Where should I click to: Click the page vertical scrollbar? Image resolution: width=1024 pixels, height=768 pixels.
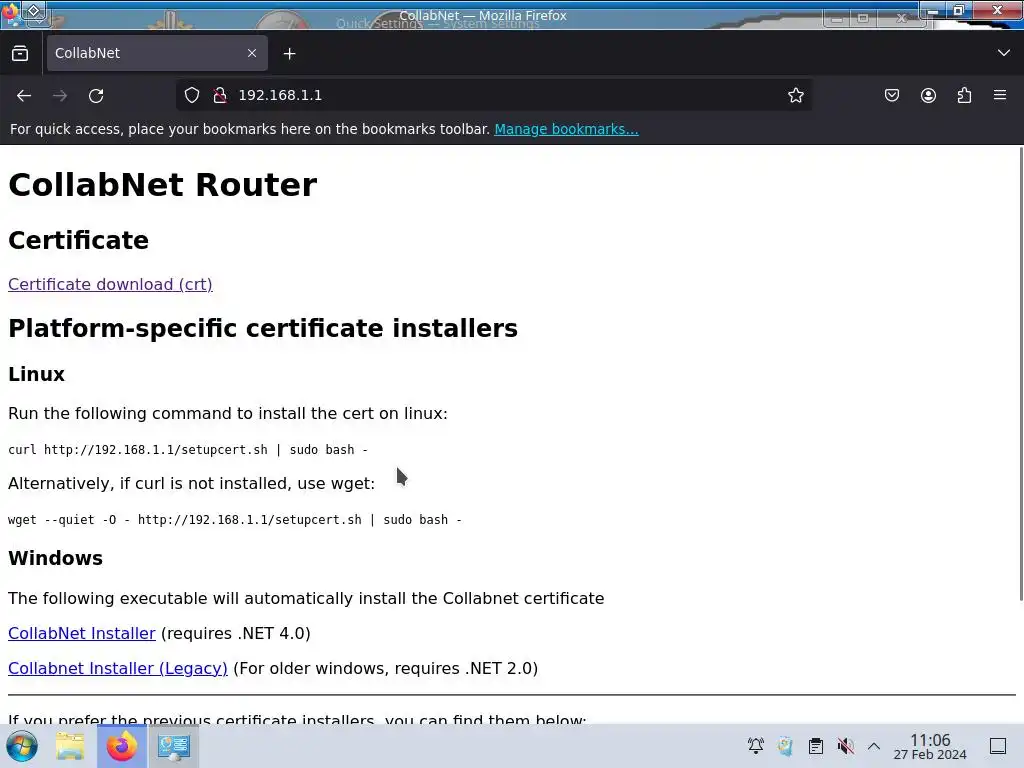(x=1021, y=374)
